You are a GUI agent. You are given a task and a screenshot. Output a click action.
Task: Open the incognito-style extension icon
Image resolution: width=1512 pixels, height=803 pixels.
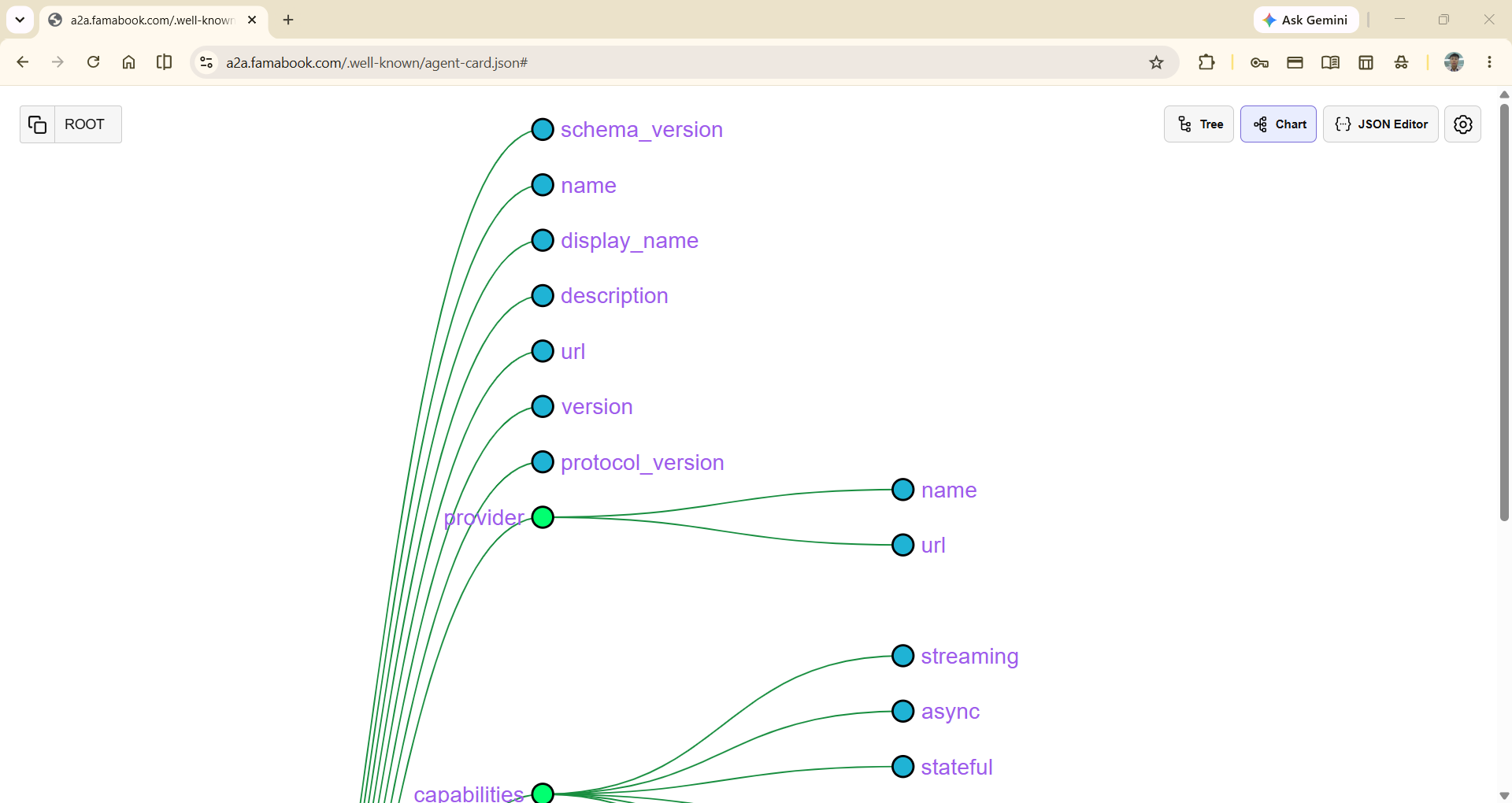(1401, 62)
